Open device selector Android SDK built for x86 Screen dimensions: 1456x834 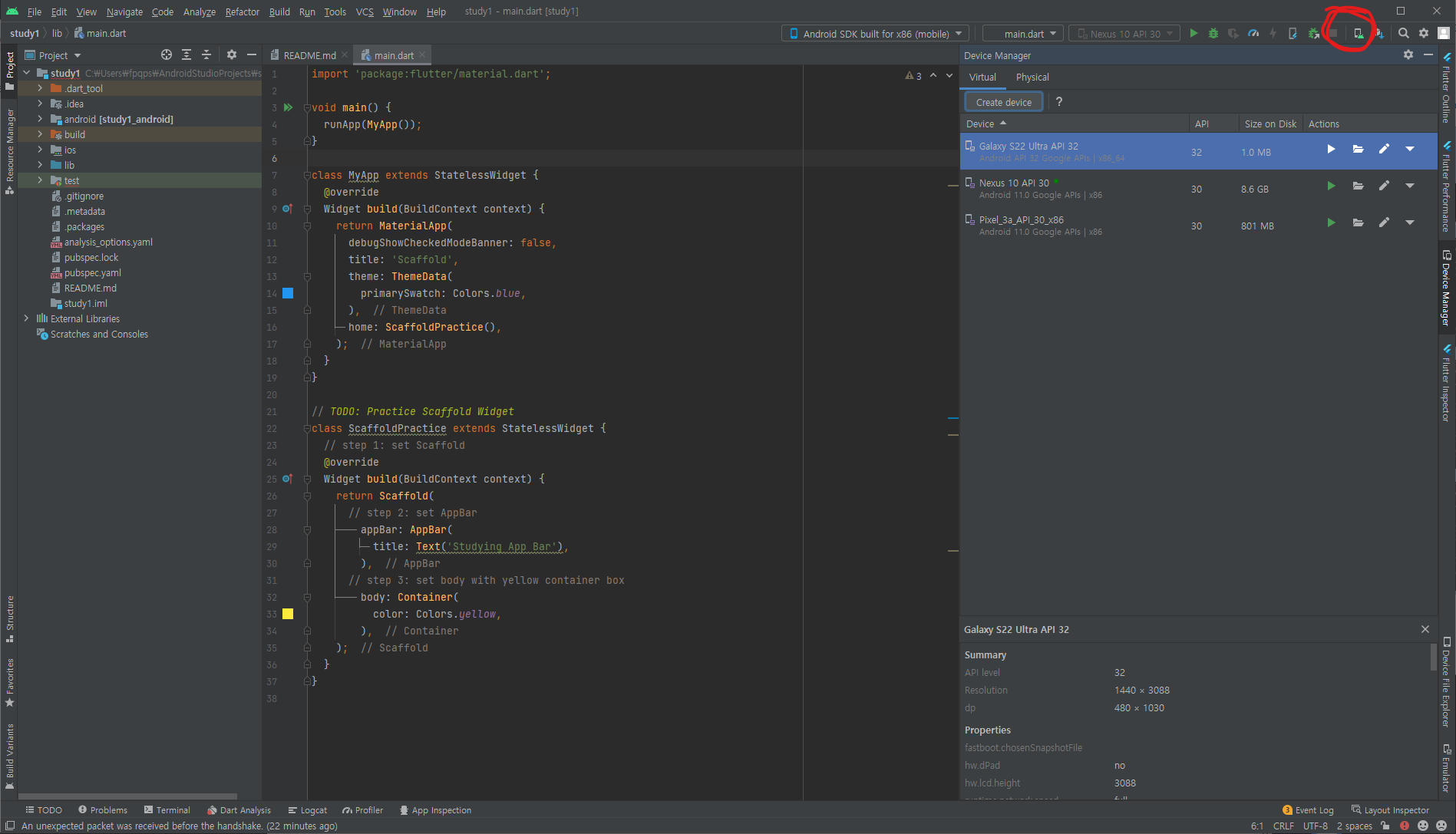pos(876,34)
